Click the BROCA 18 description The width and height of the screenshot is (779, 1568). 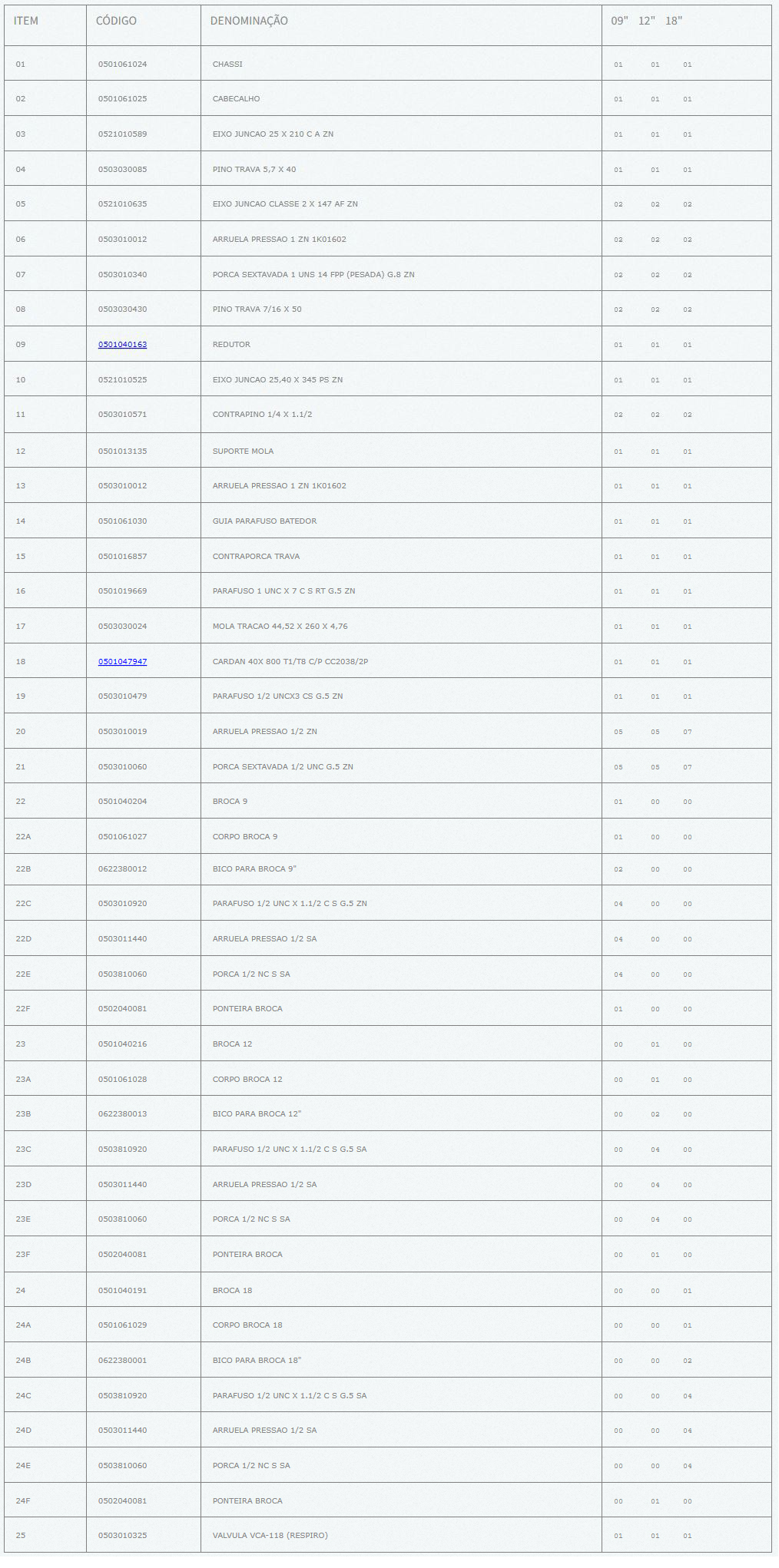[232, 1291]
